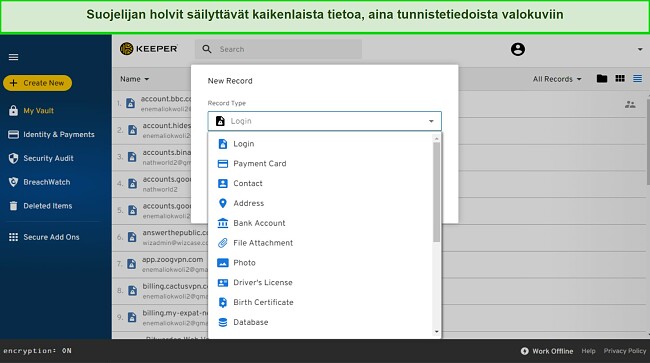The image size is (650, 363).
Task: Click the Bank Account building icon
Action: 223,223
